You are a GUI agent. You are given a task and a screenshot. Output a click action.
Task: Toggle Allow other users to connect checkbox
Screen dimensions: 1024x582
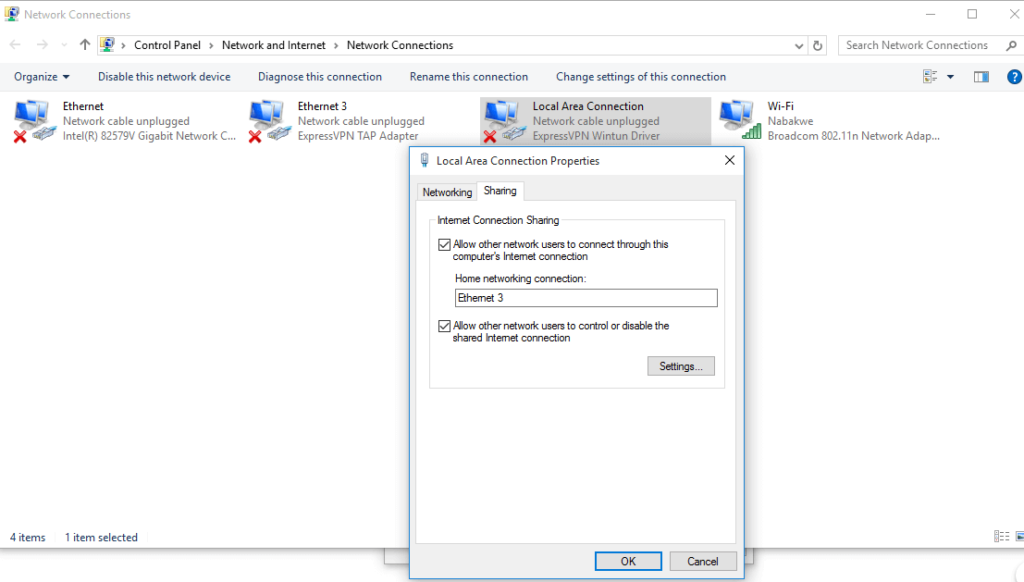(x=445, y=244)
